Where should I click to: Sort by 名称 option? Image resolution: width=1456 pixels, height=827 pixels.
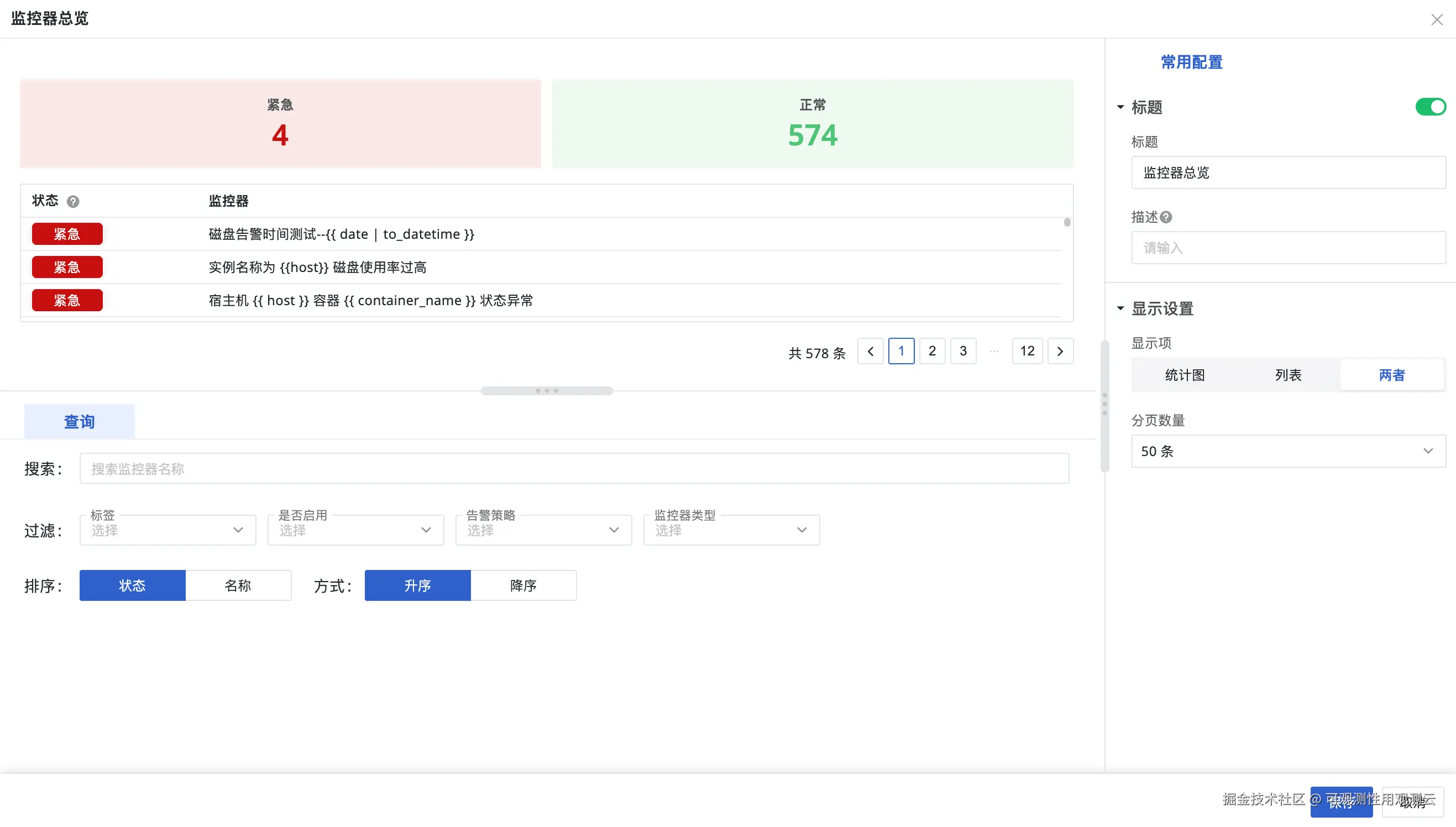pos(238,585)
